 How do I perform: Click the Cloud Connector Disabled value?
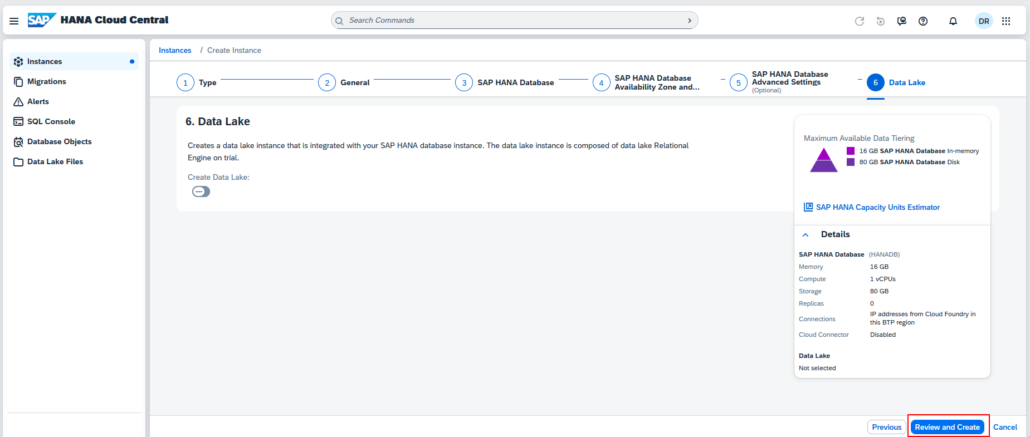tap(883, 334)
